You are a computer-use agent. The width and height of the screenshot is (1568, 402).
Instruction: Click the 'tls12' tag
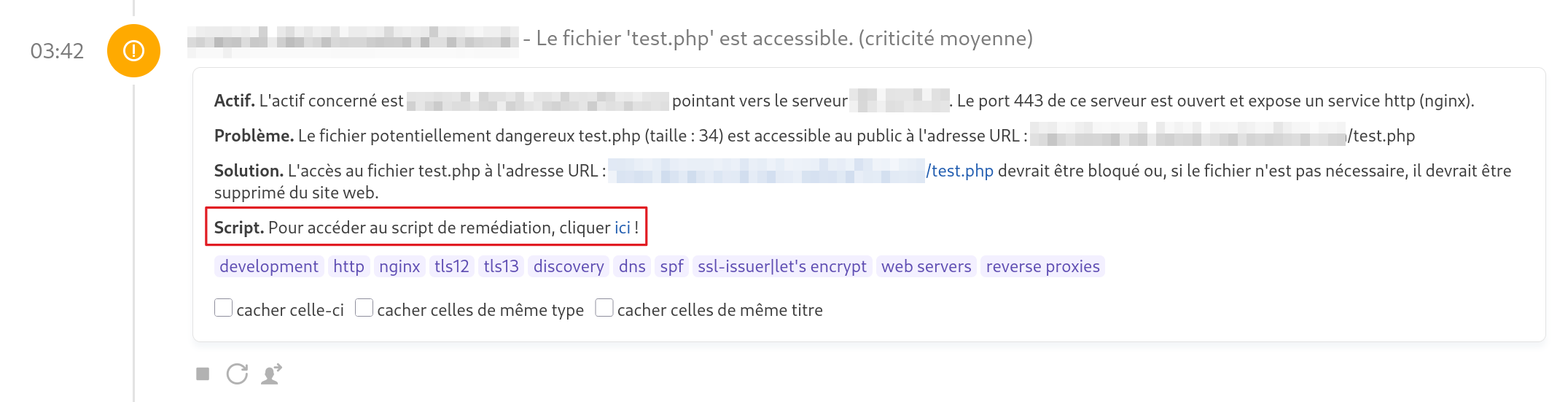pos(451,267)
